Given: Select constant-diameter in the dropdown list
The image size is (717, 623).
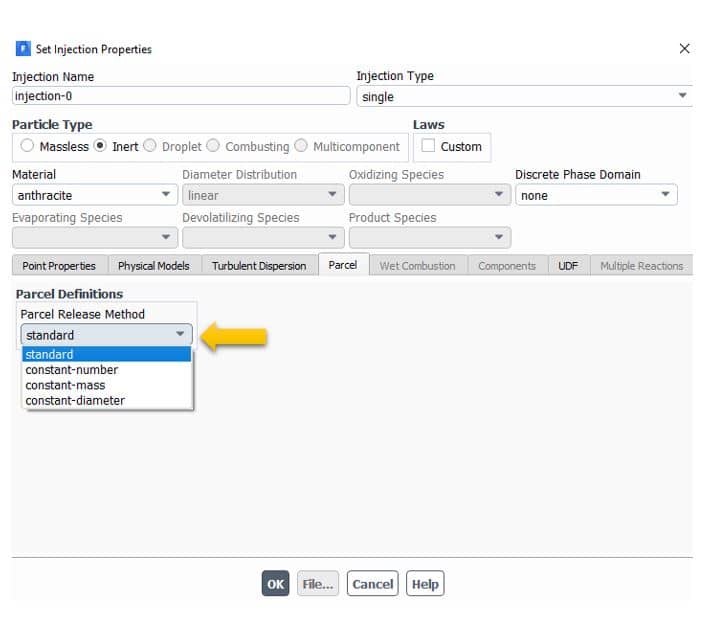Looking at the screenshot, I should [x=75, y=400].
